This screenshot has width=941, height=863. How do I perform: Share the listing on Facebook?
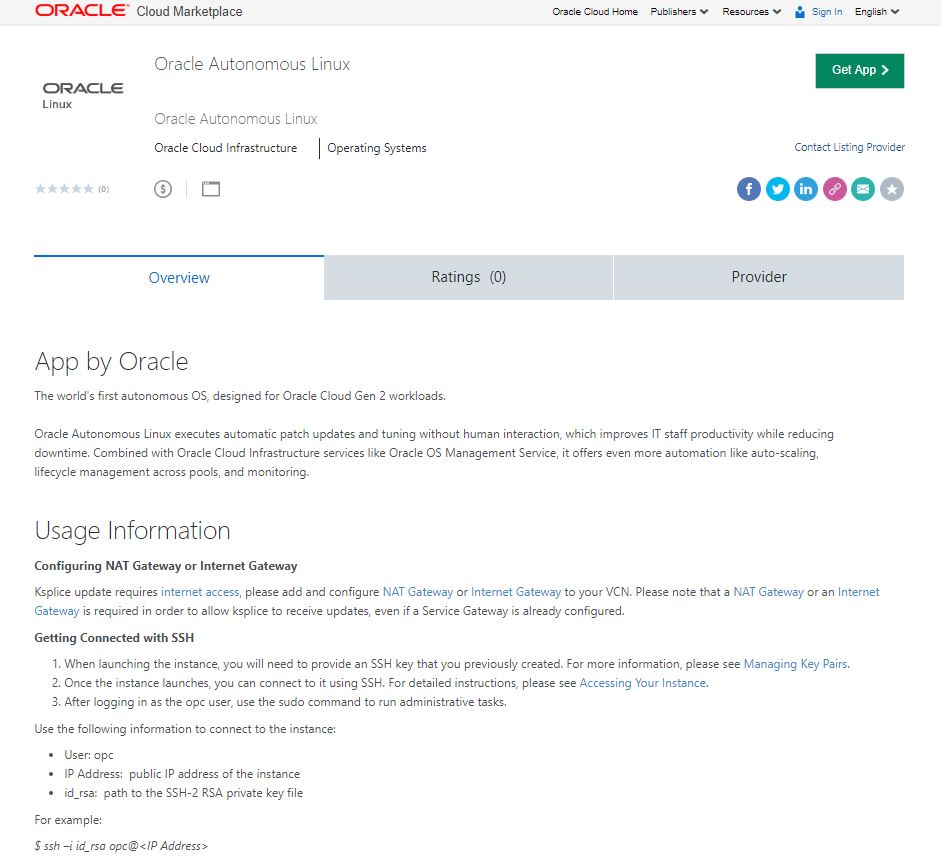(x=748, y=188)
